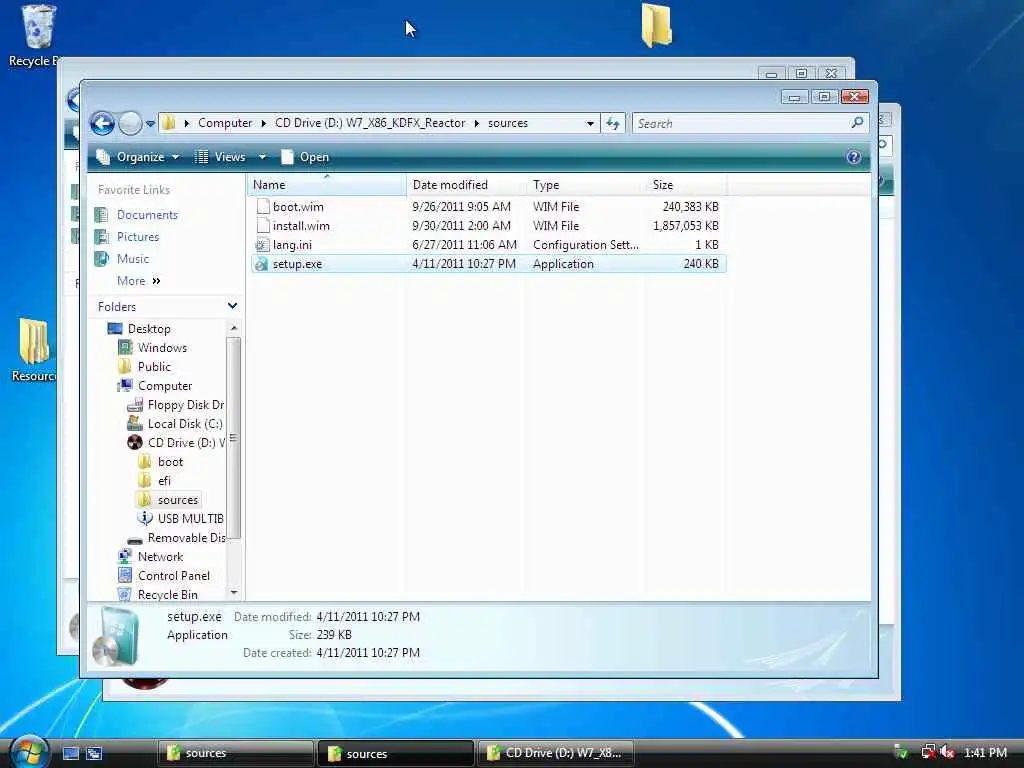Select the install.wim file icon
1024x768 pixels.
(x=263, y=225)
